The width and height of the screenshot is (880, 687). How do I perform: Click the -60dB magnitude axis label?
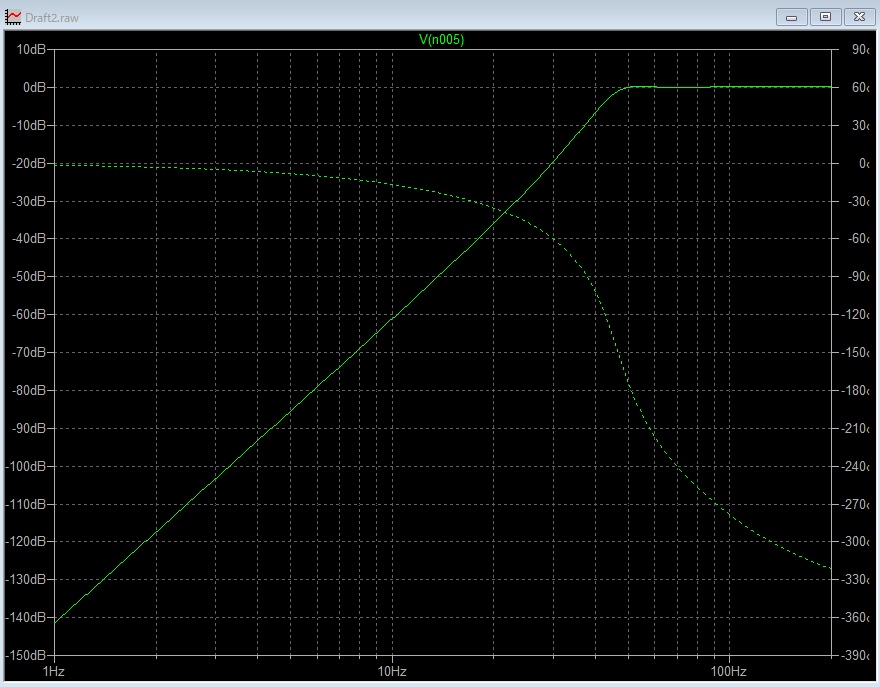click(x=29, y=314)
